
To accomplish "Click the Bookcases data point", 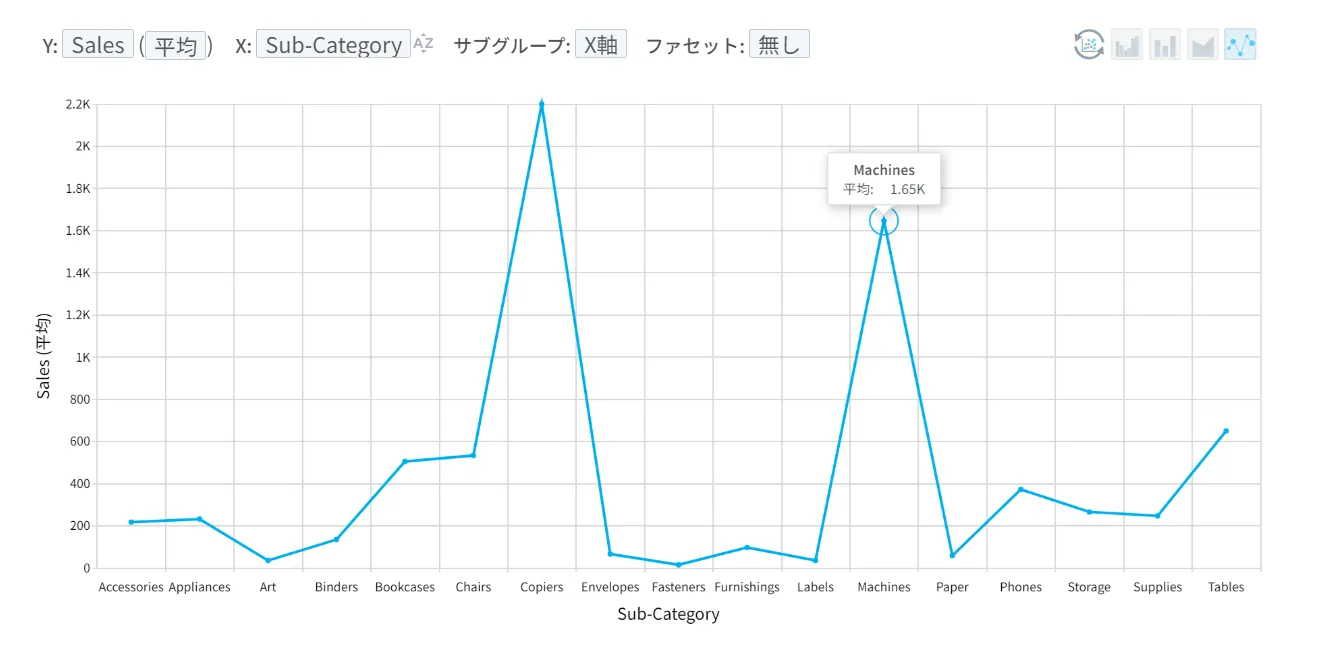I will (x=405, y=461).
